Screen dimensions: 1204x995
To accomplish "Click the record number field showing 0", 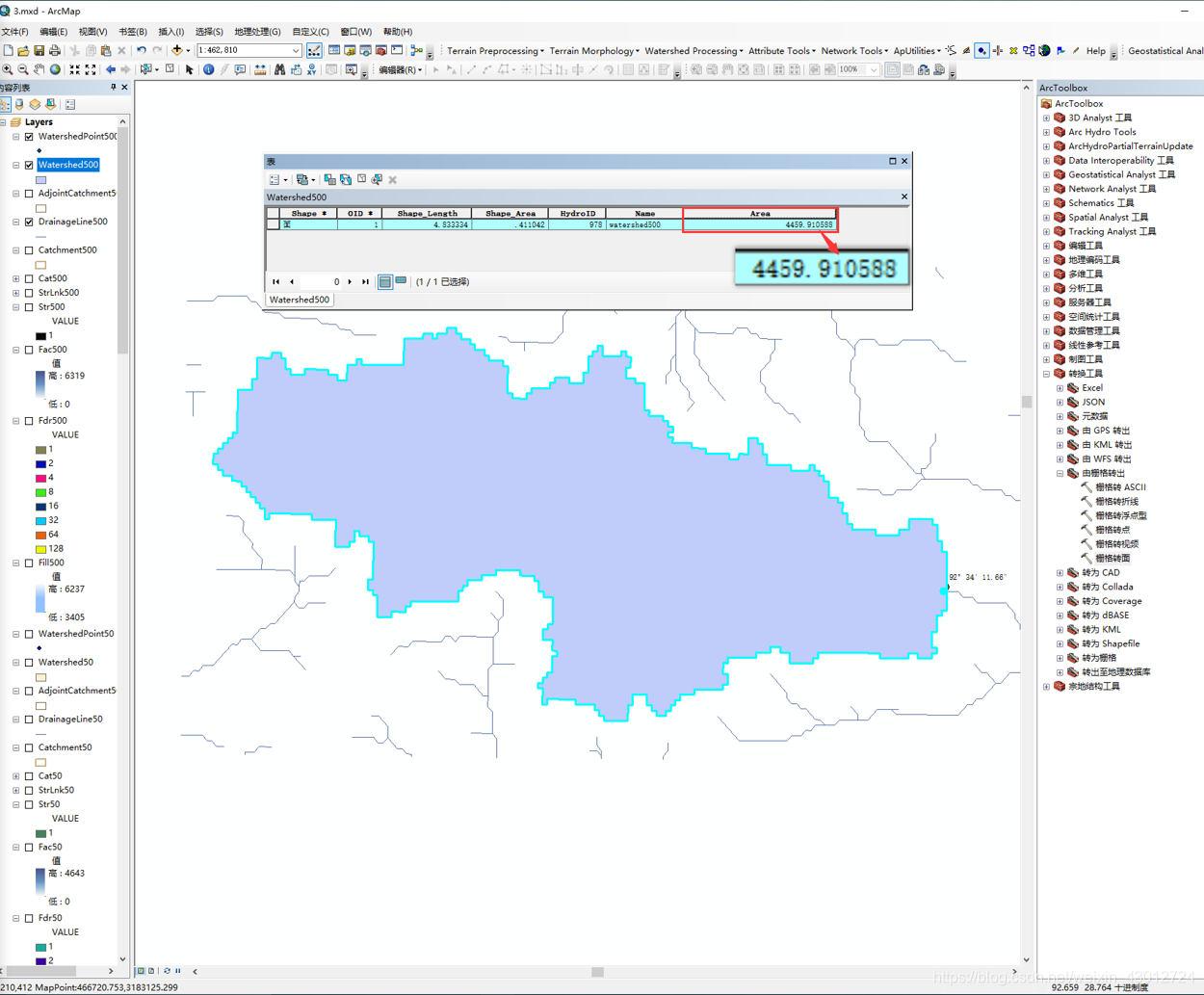I will coord(321,282).
